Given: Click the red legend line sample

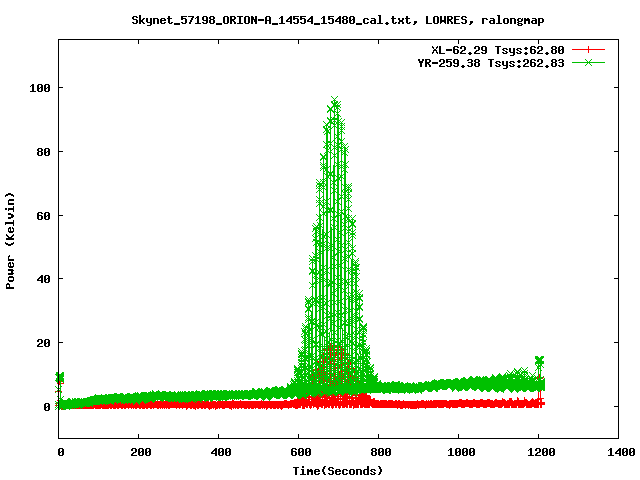Looking at the screenshot, I should tap(588, 50).
